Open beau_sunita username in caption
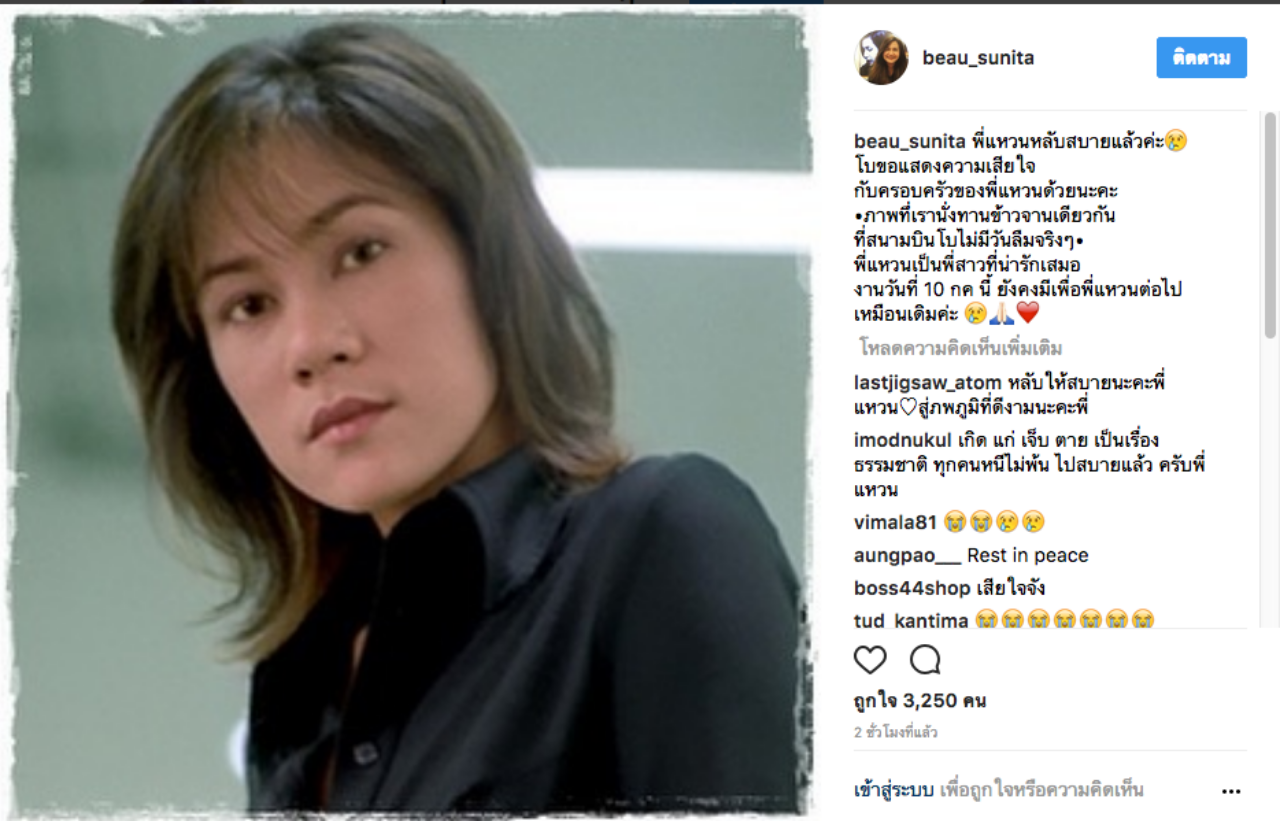Image resolution: width=1280 pixels, height=821 pixels. (x=909, y=141)
